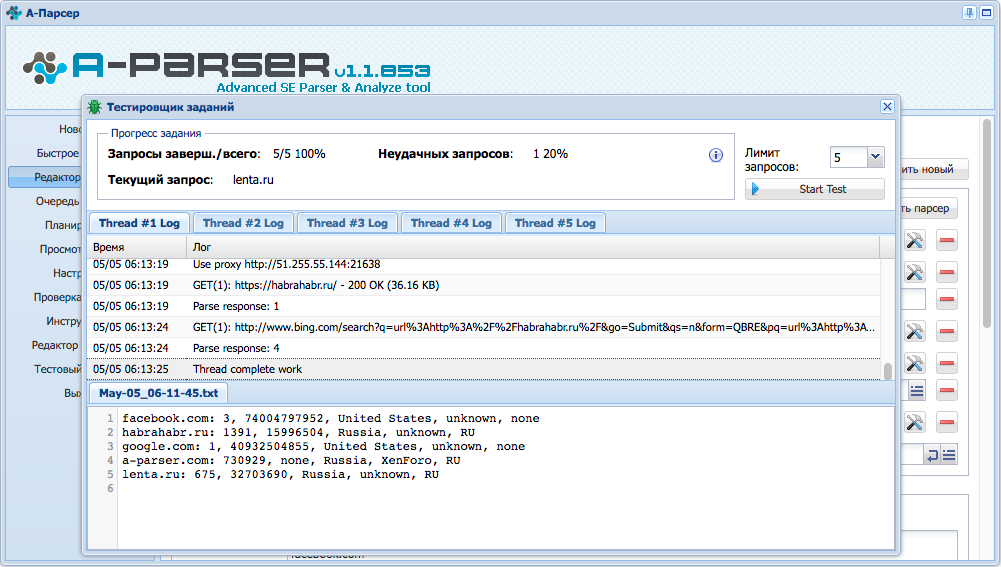The height and width of the screenshot is (567, 1001).
Task: Click the green bug icon in dialog title
Action: coord(94,107)
